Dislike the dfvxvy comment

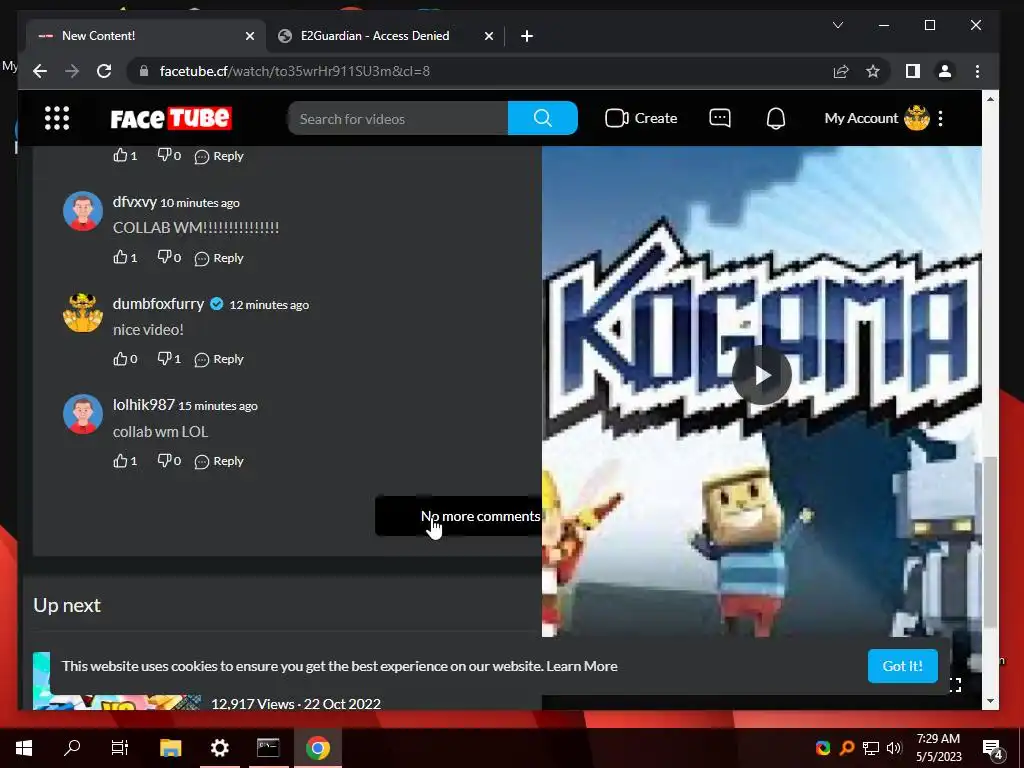click(168, 257)
